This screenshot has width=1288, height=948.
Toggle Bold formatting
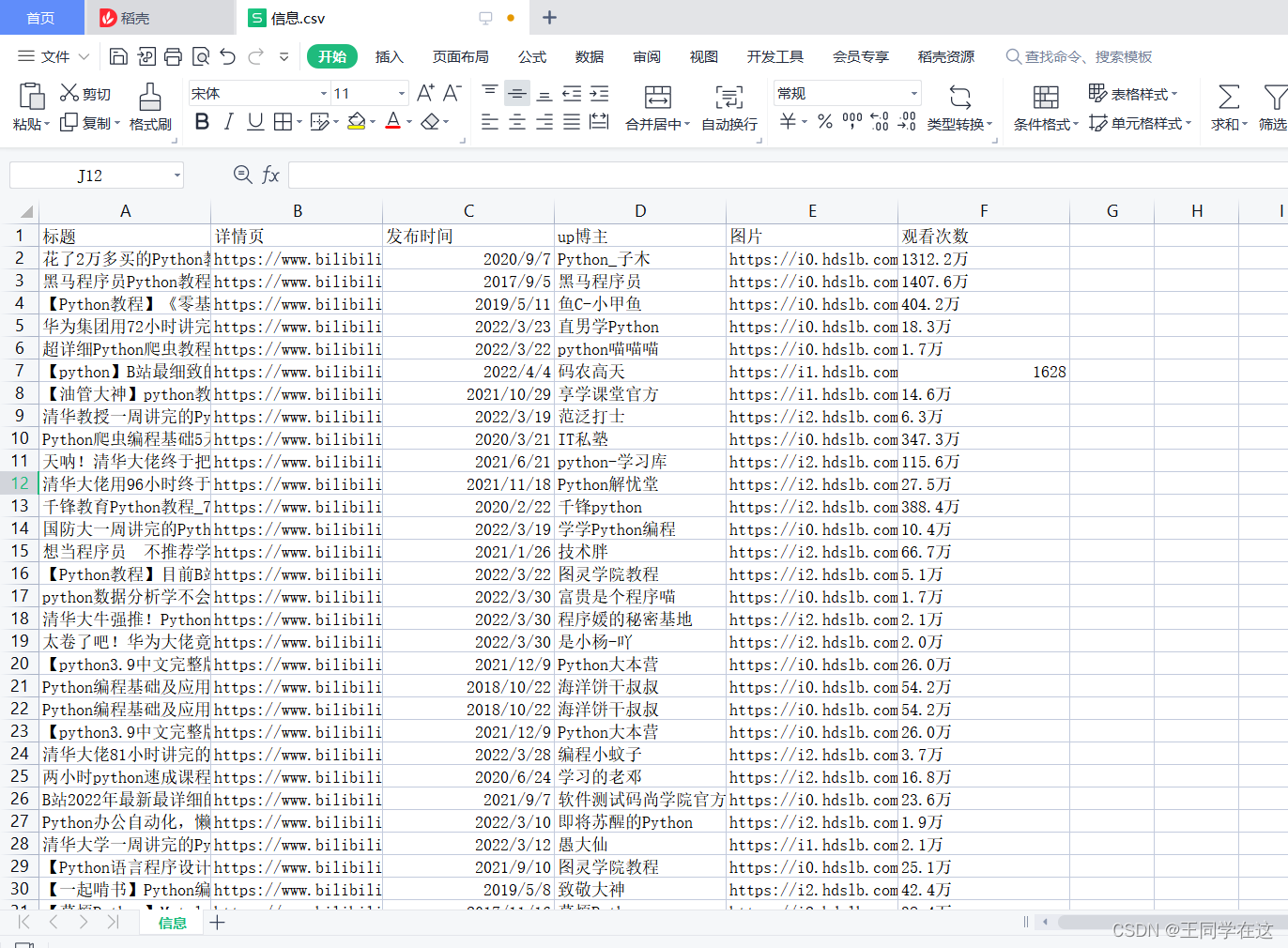click(x=202, y=122)
